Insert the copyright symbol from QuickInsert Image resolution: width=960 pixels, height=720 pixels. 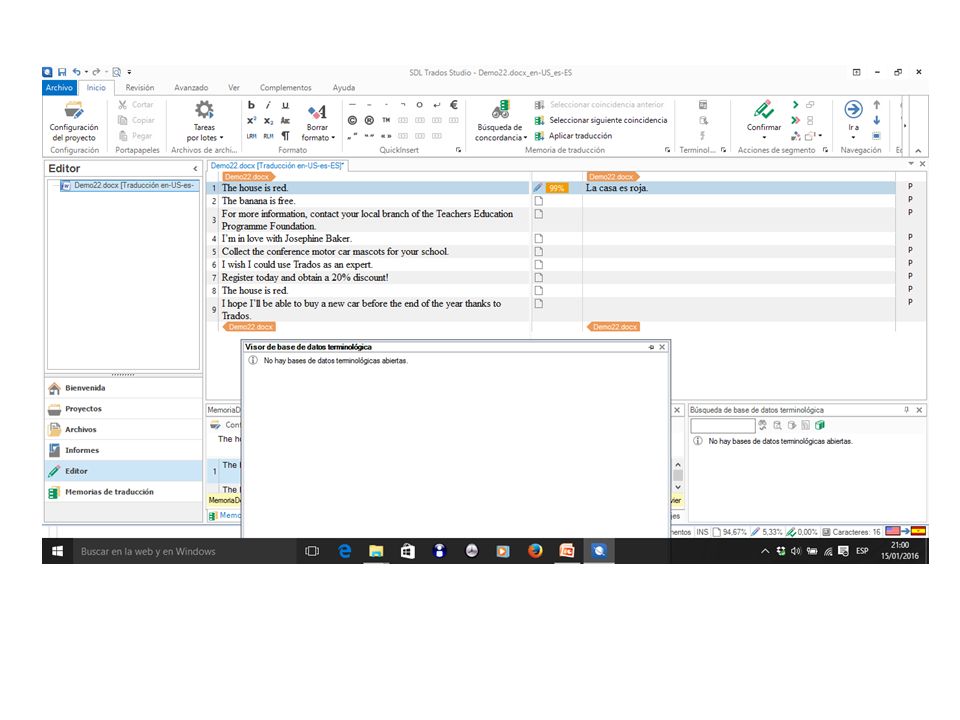(352, 121)
